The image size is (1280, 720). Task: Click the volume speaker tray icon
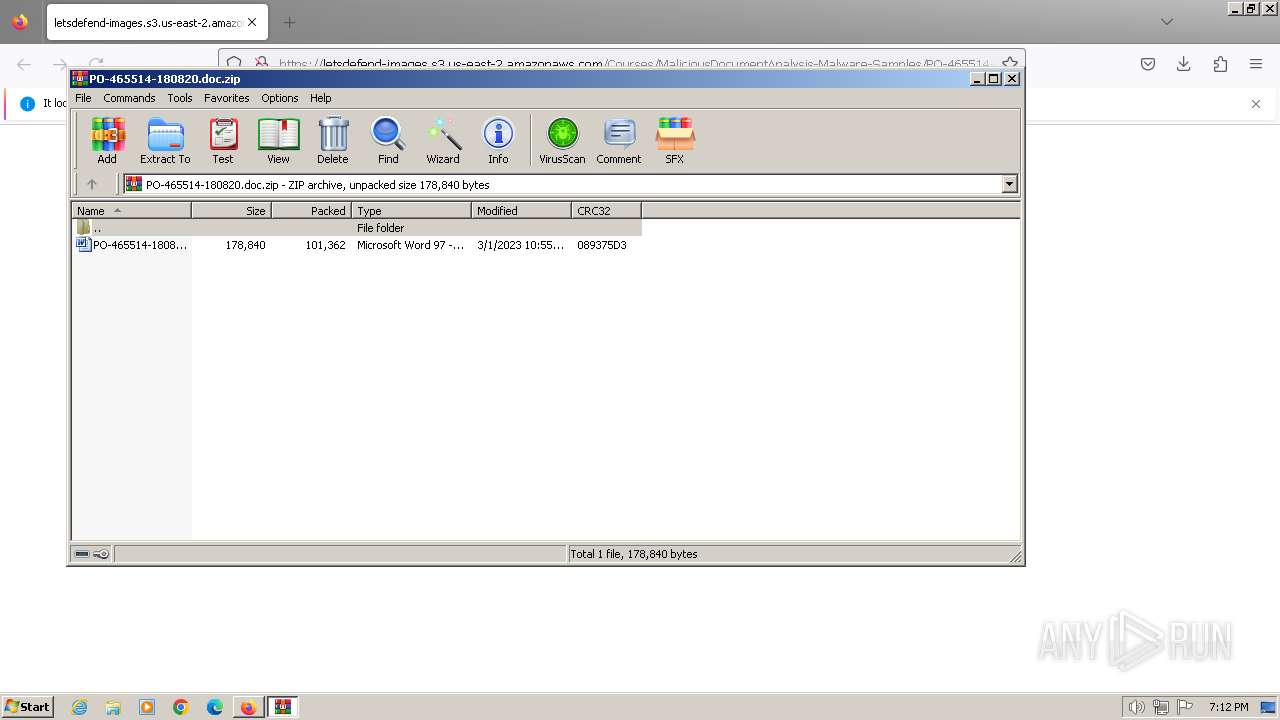[1136, 707]
